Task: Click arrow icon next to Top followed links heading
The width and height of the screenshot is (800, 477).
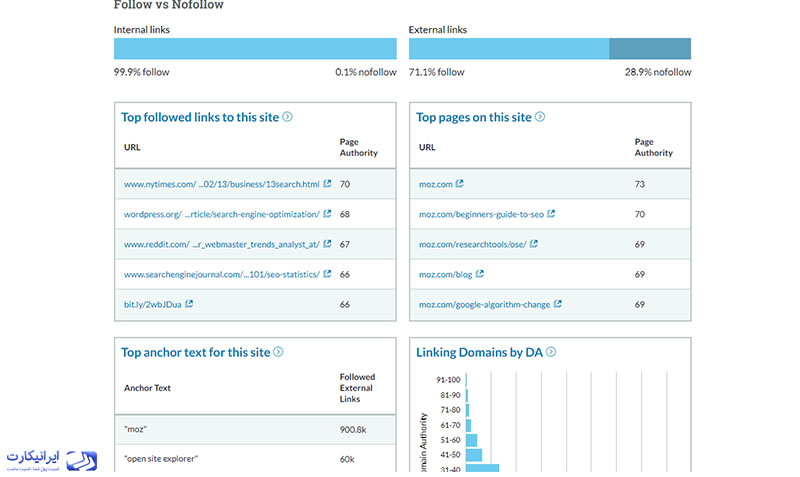Action: (287, 117)
